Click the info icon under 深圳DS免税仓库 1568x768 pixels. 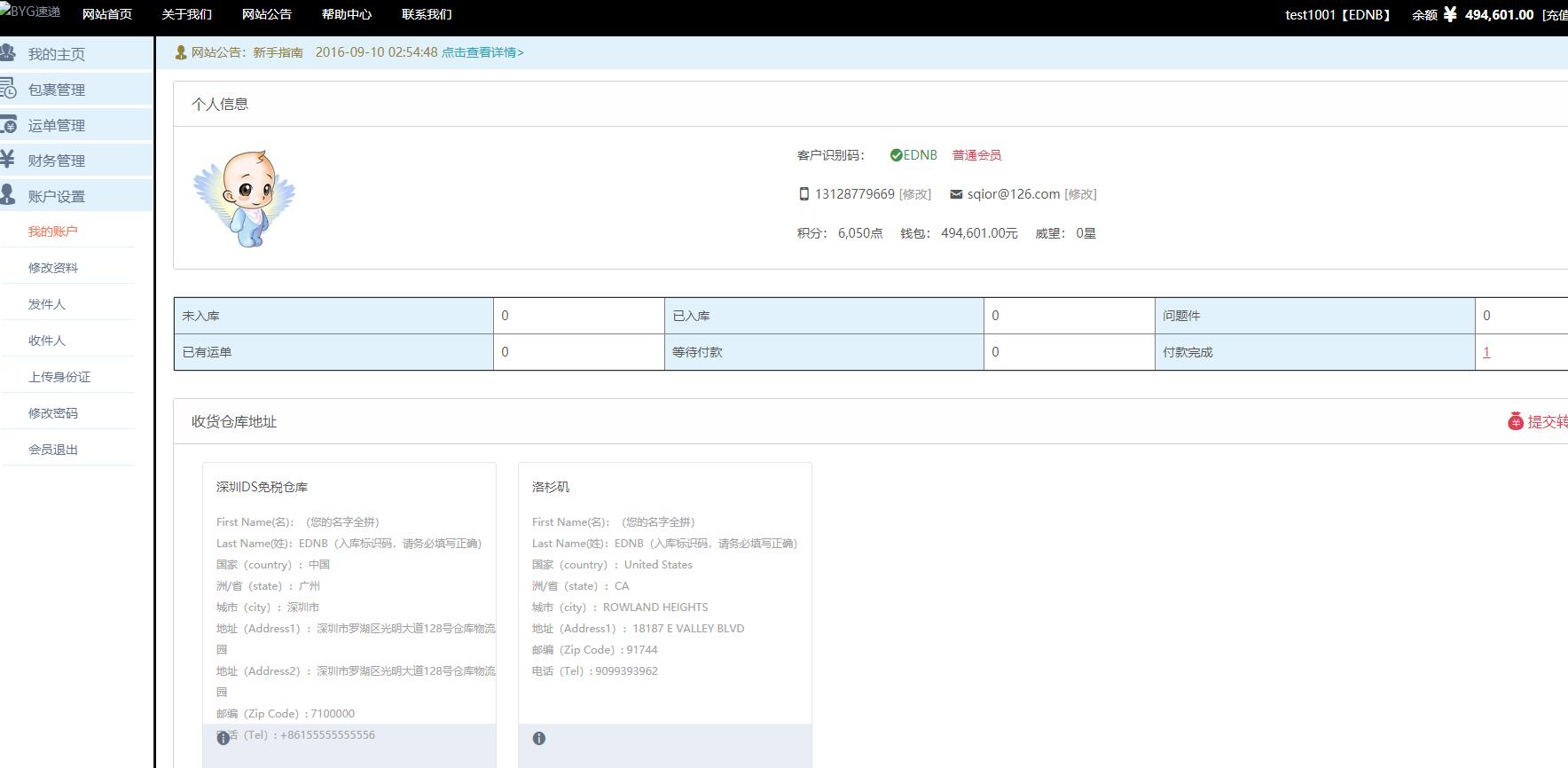(x=223, y=738)
